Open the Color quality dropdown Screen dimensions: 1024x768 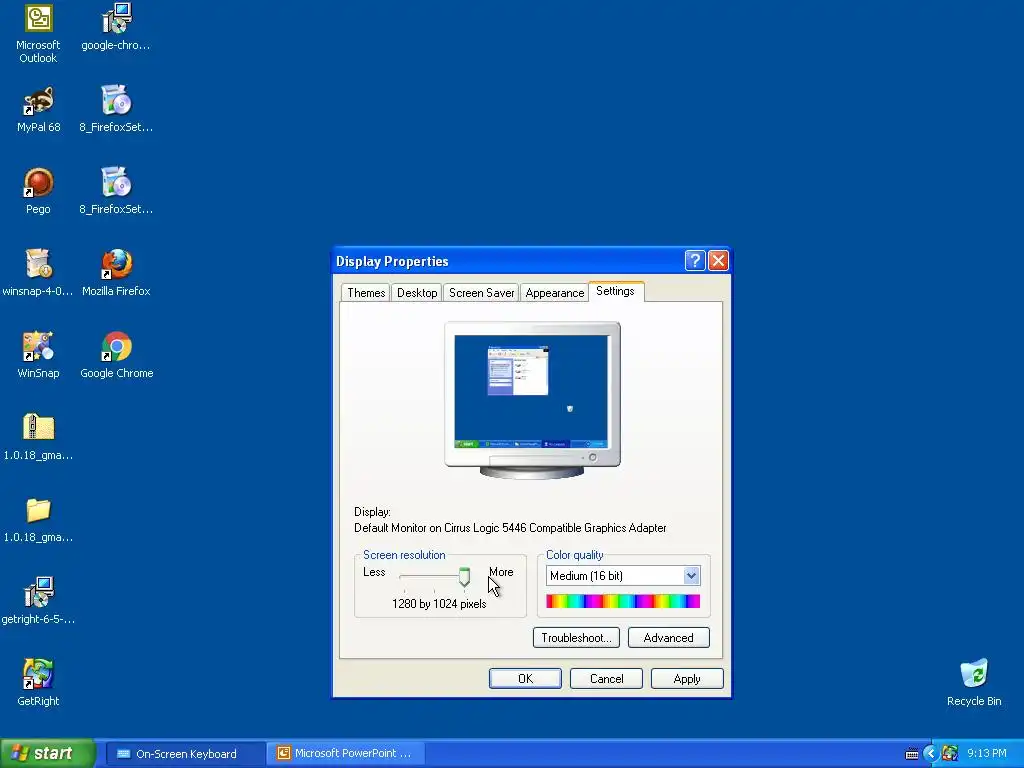[691, 575]
